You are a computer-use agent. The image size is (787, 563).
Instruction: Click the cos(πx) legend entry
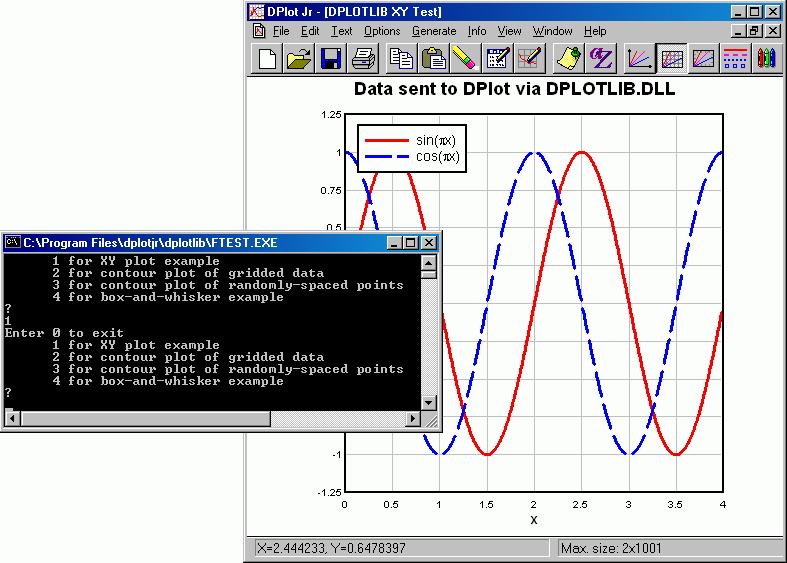(437, 157)
